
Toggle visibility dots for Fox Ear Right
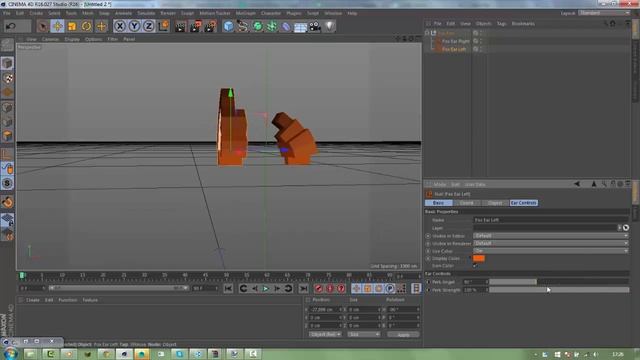coord(481,41)
